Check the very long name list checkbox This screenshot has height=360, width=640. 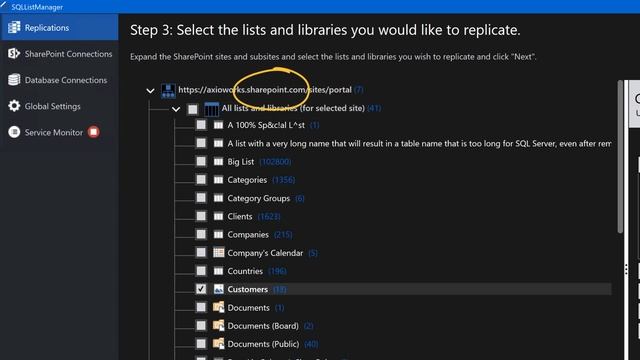201,143
